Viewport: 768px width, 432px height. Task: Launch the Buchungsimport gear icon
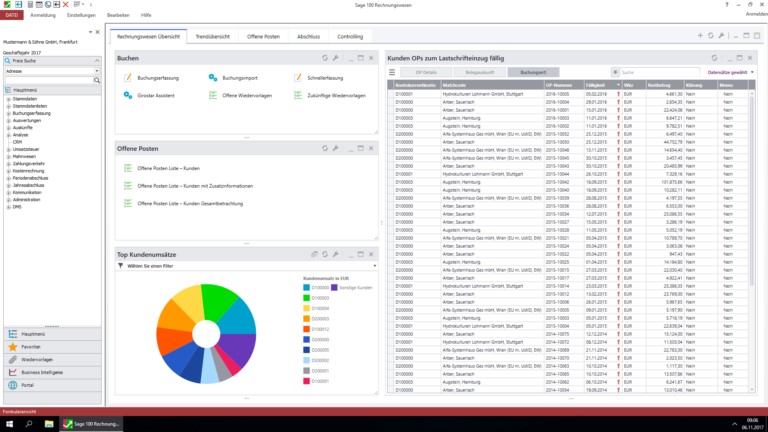tap(213, 77)
